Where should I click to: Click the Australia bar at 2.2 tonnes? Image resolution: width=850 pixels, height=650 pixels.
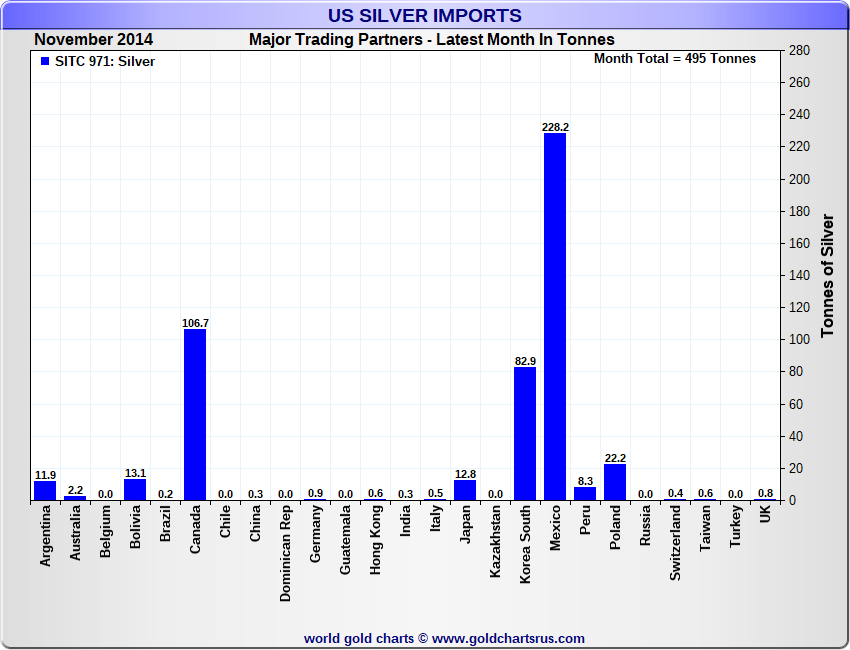(x=75, y=497)
